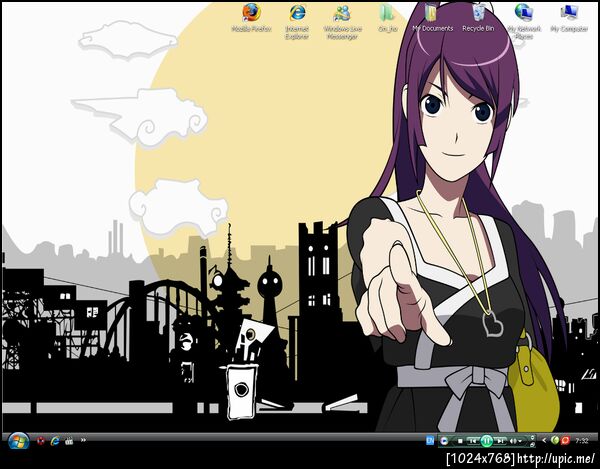Click the Windows Media Player toolbar logo

click(444, 441)
